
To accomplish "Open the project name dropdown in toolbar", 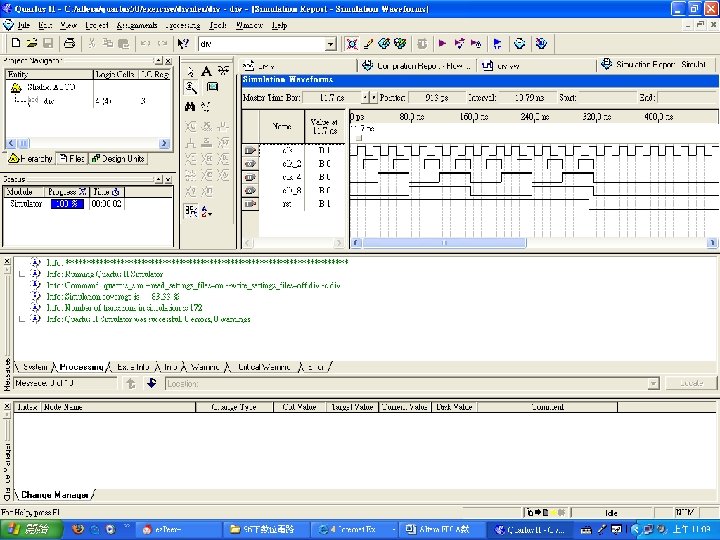I will click(331, 45).
